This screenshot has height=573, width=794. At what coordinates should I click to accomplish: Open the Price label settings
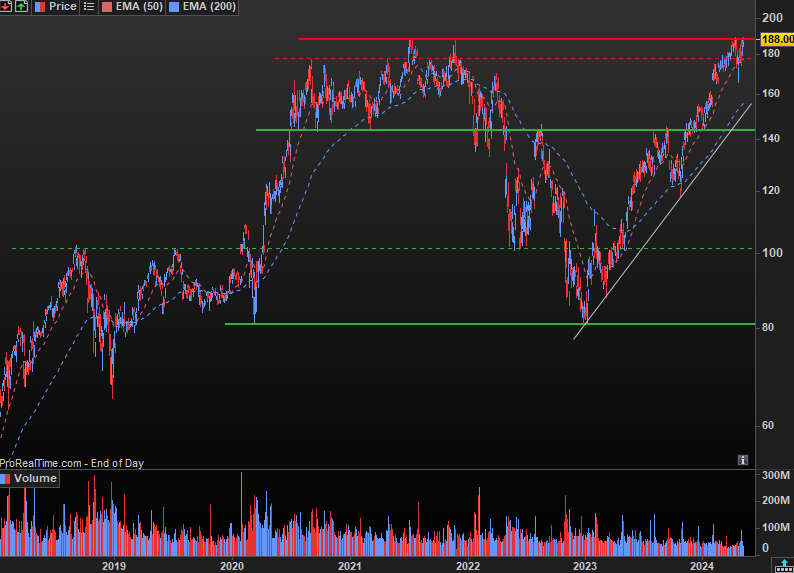tap(63, 7)
